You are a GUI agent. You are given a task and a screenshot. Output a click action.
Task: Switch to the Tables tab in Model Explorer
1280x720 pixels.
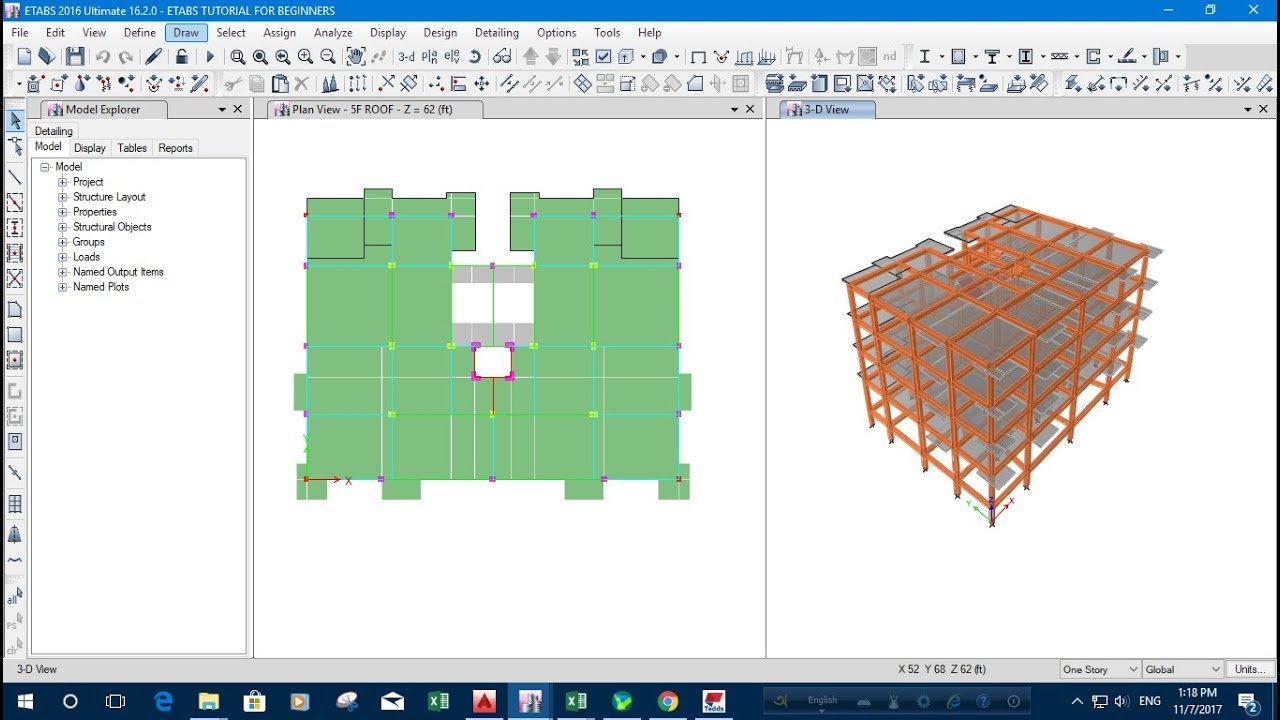pos(131,147)
